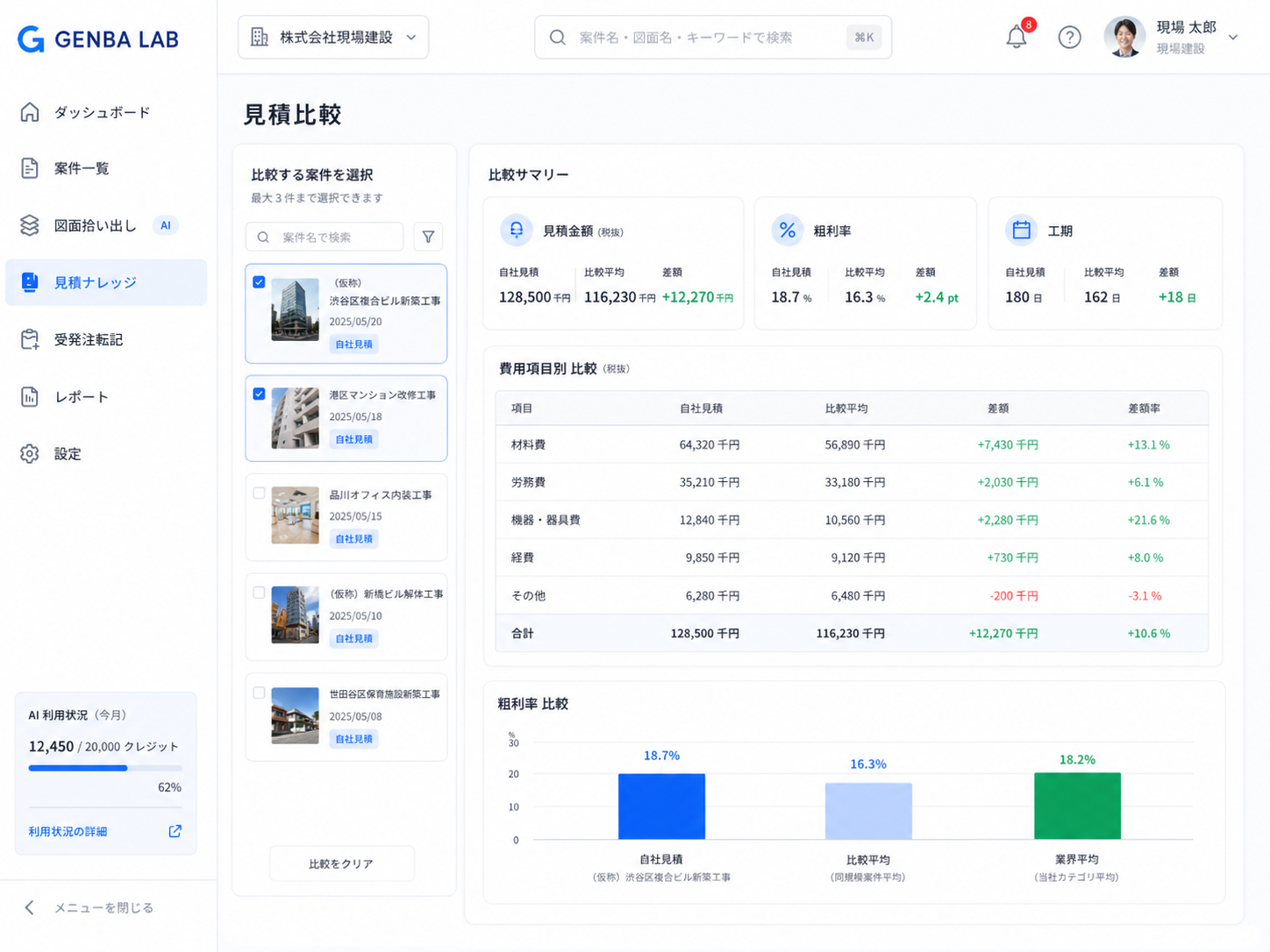The image size is (1270, 952).
Task: Click the 機器・器具費 row label
Action: [546, 520]
